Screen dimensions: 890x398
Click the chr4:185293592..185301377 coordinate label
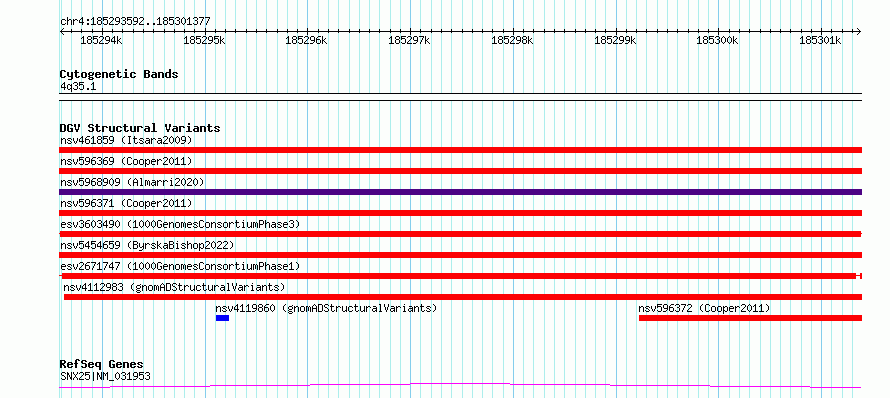pyautogui.click(x=135, y=22)
